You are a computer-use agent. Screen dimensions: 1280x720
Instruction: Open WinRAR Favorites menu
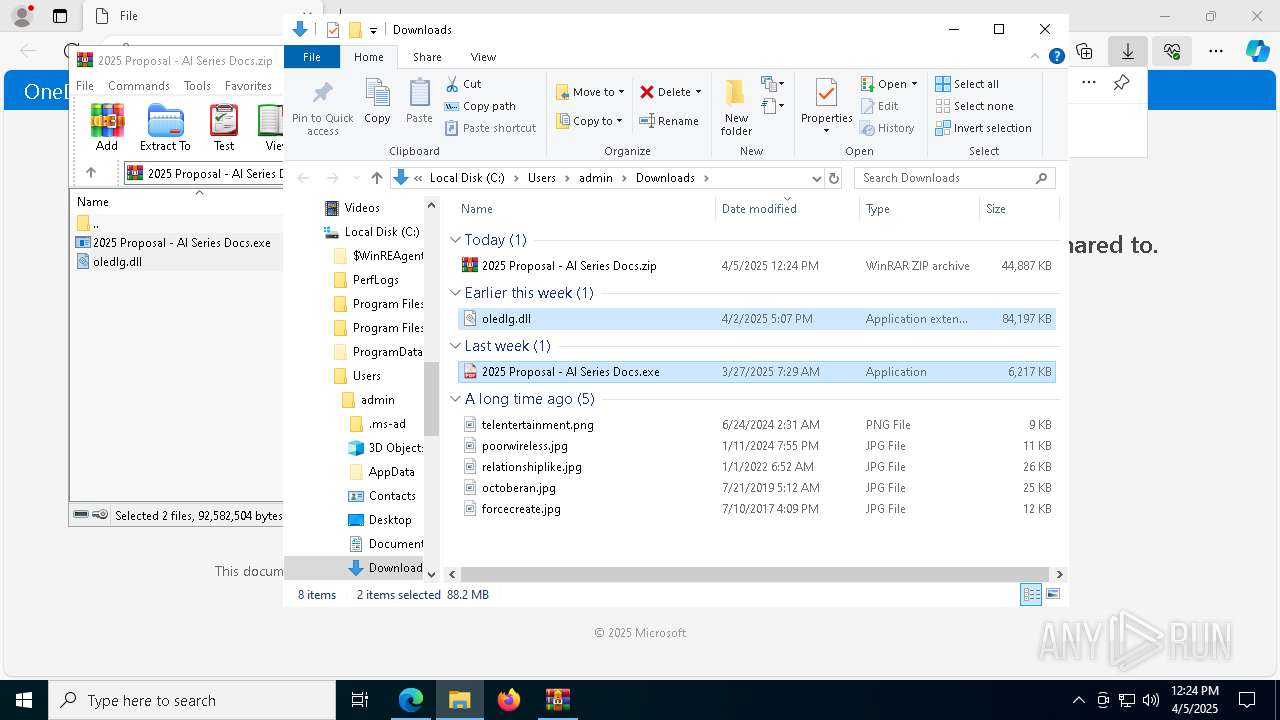[248, 86]
